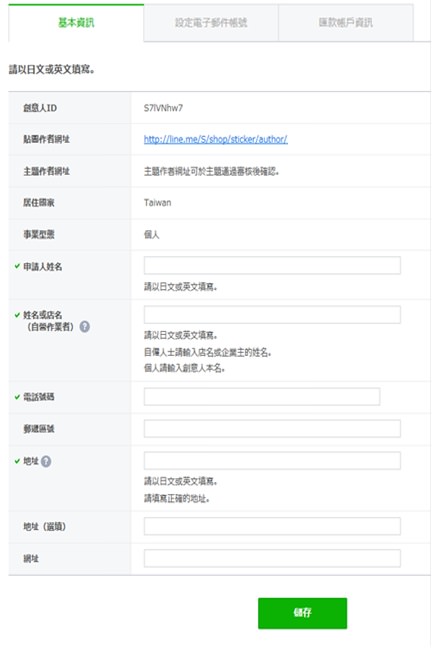
Task: Switch to the 匯款帳戶資訊 tab
Action: [346, 23]
